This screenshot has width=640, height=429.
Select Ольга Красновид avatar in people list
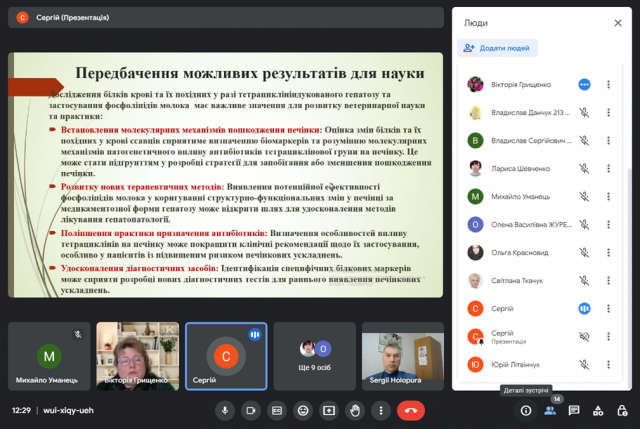pos(475,253)
